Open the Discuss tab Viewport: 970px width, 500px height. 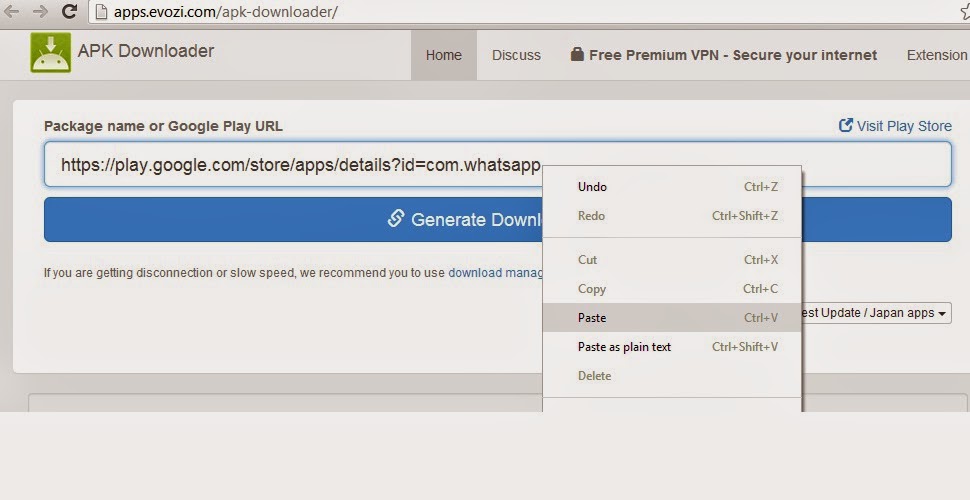516,55
